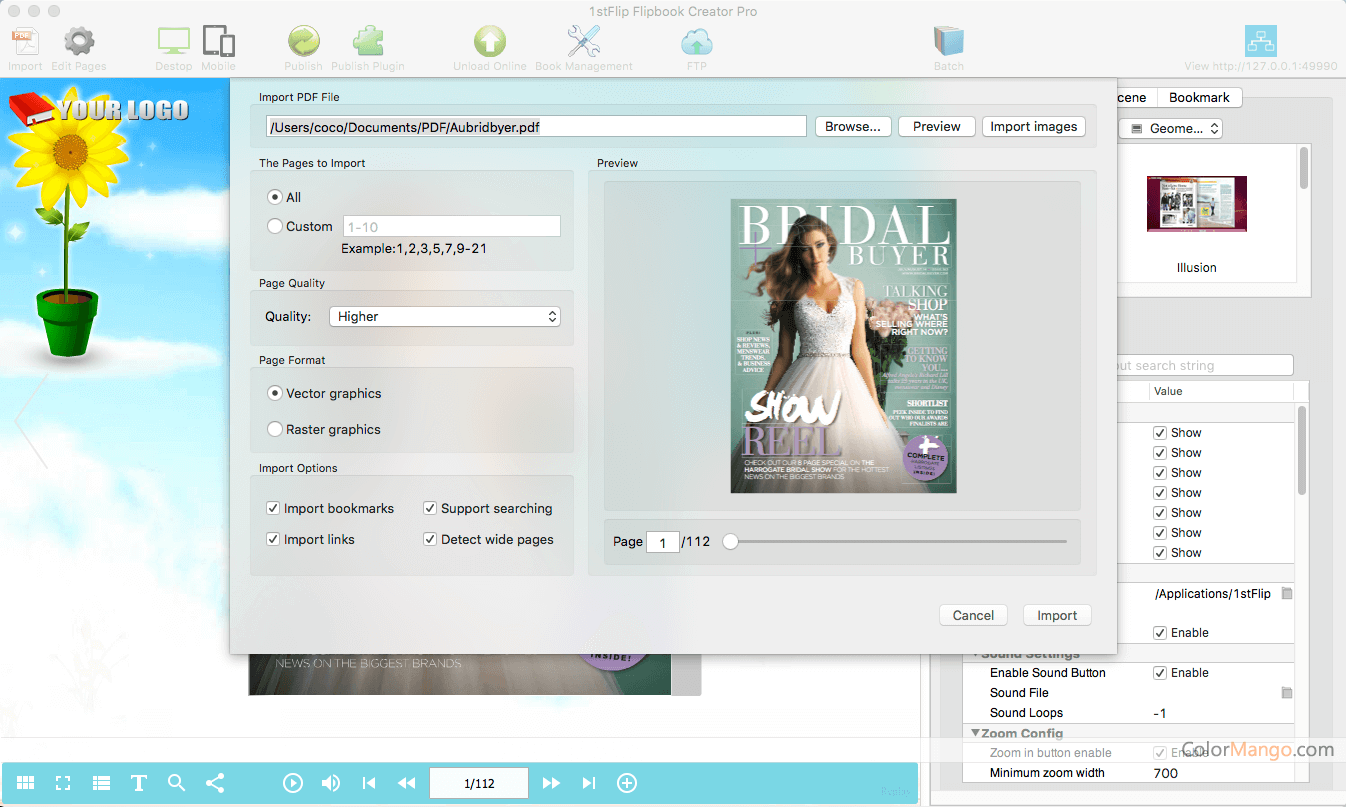Click the 1/112 page field in bottom bar
The image size is (1346, 807).
click(479, 783)
